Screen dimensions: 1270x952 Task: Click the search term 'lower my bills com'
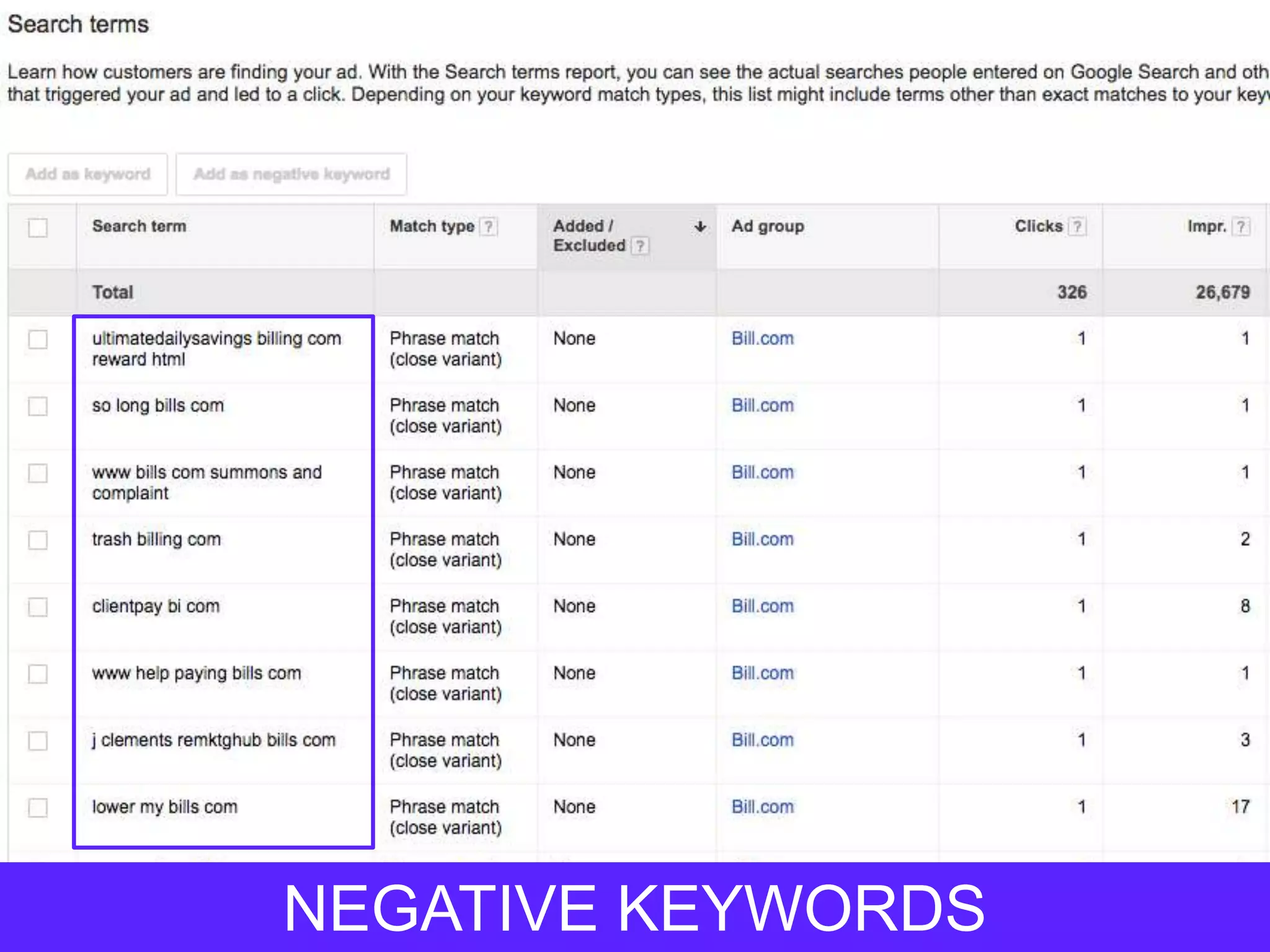(165, 807)
